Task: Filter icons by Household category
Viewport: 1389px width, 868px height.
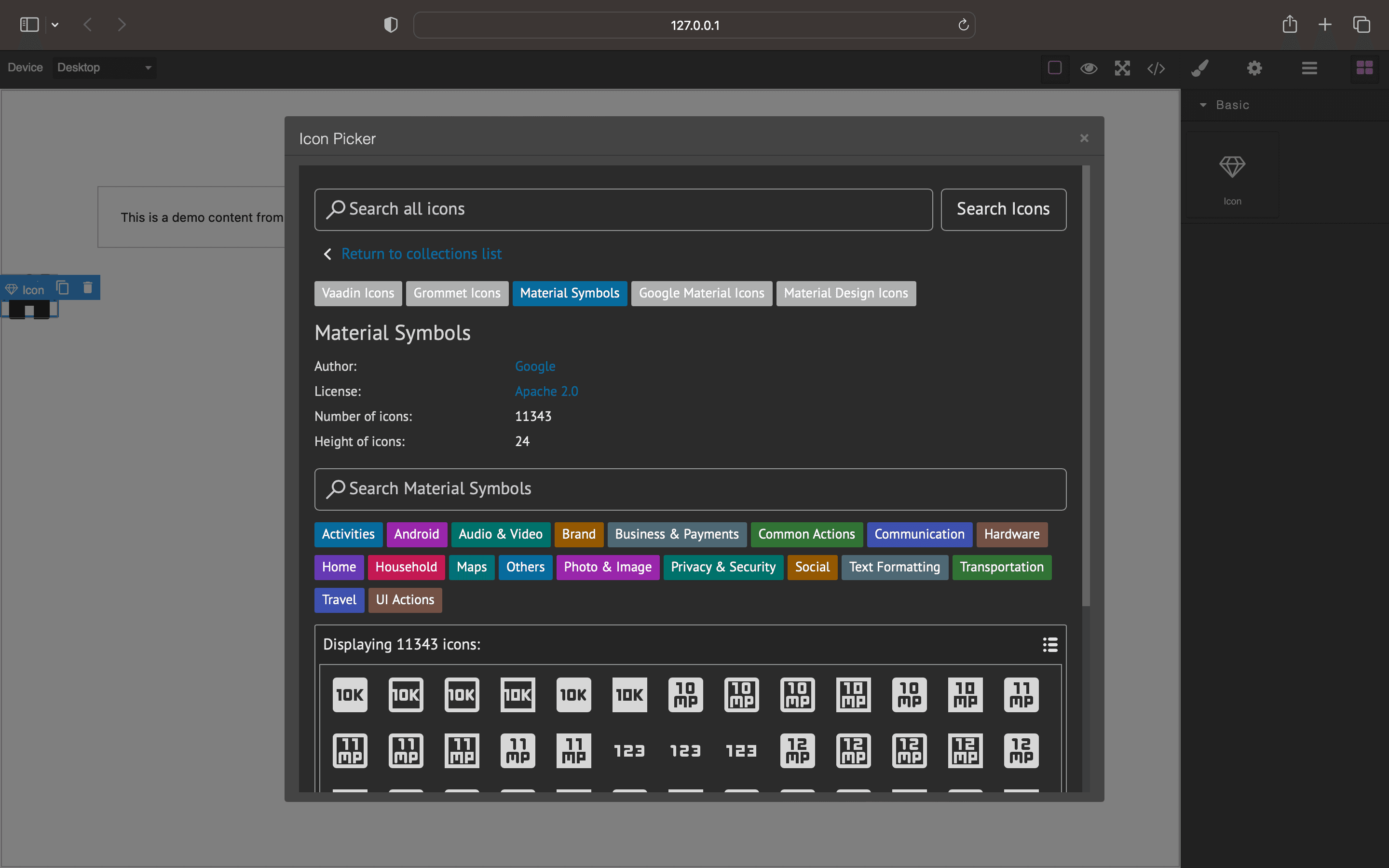Action: coord(407,567)
